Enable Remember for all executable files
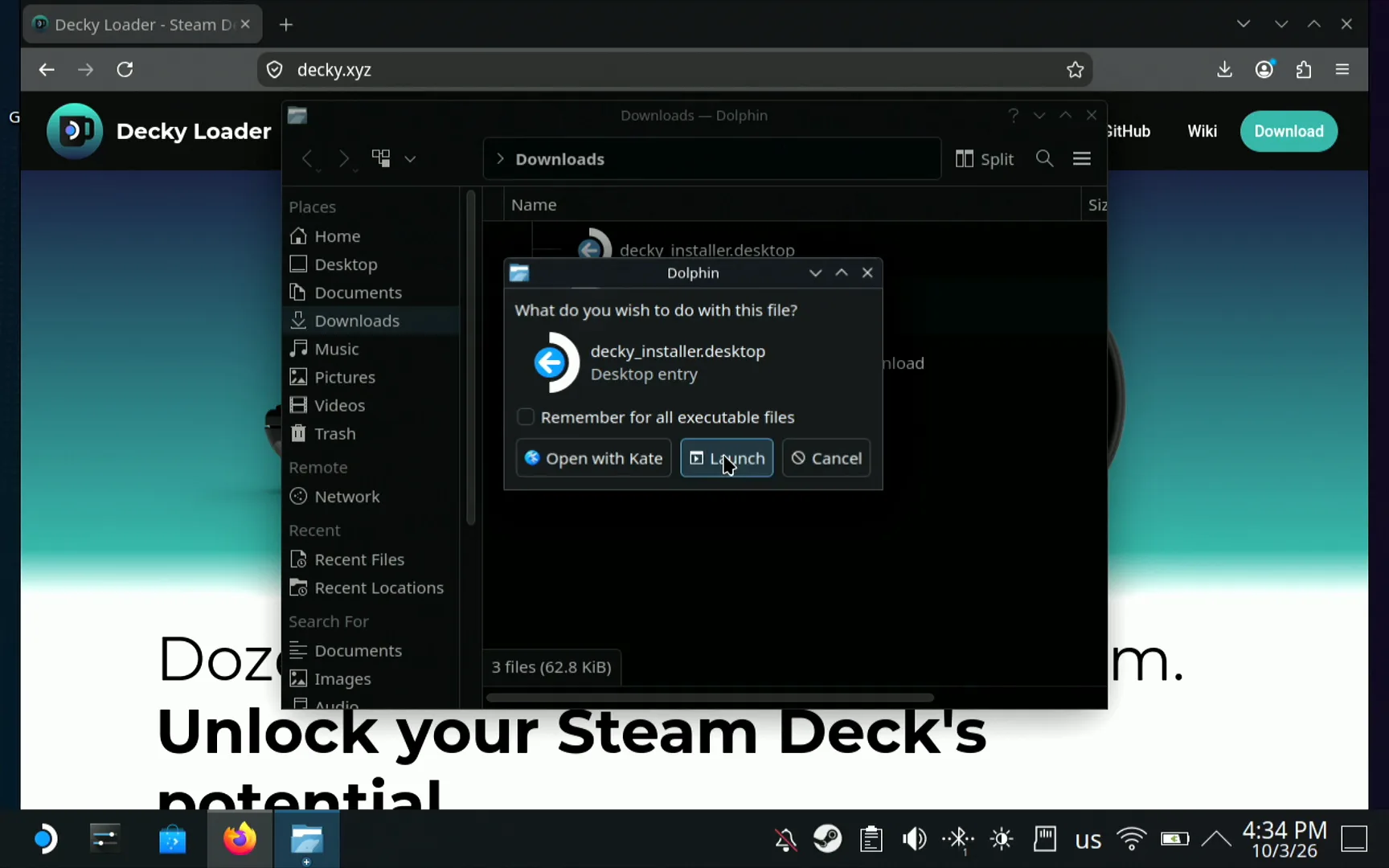1389x868 pixels. click(526, 417)
